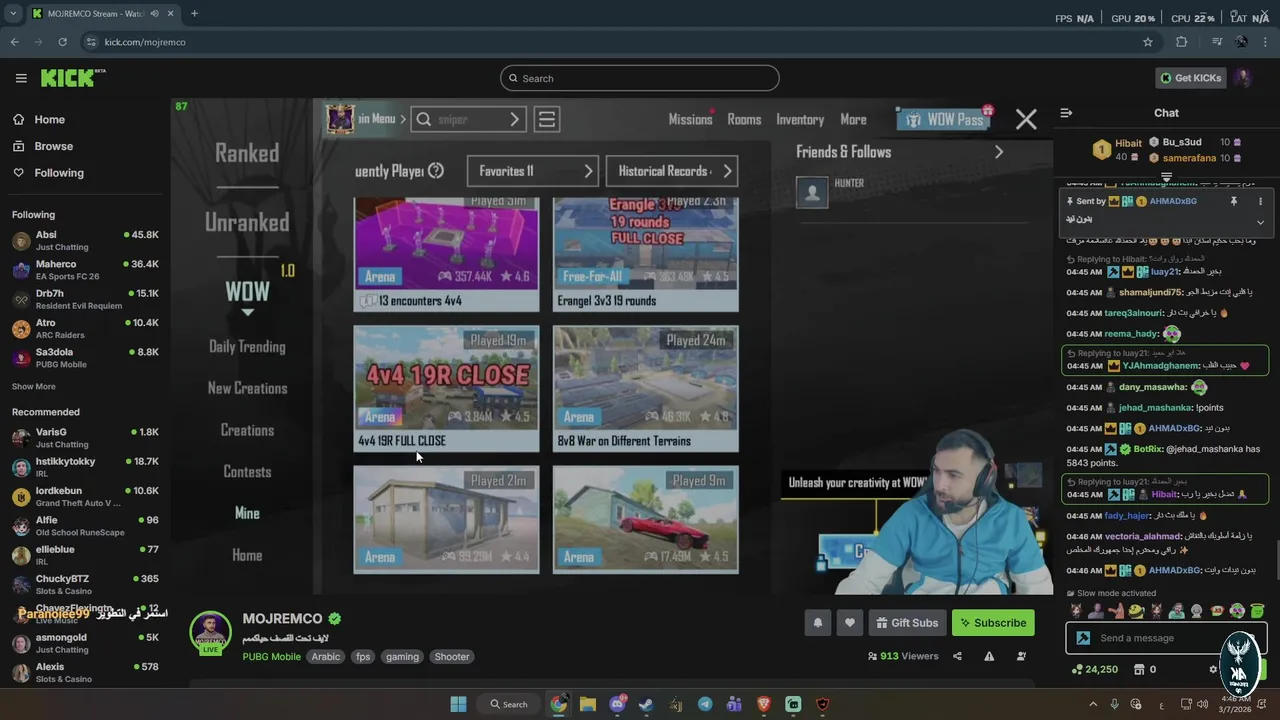Click the Get KICKs button

[1190, 78]
